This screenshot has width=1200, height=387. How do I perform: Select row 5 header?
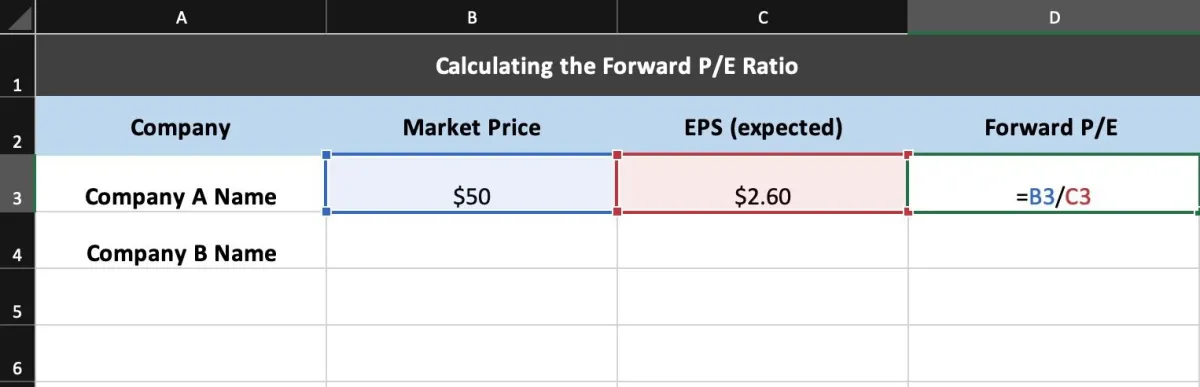tap(17, 297)
